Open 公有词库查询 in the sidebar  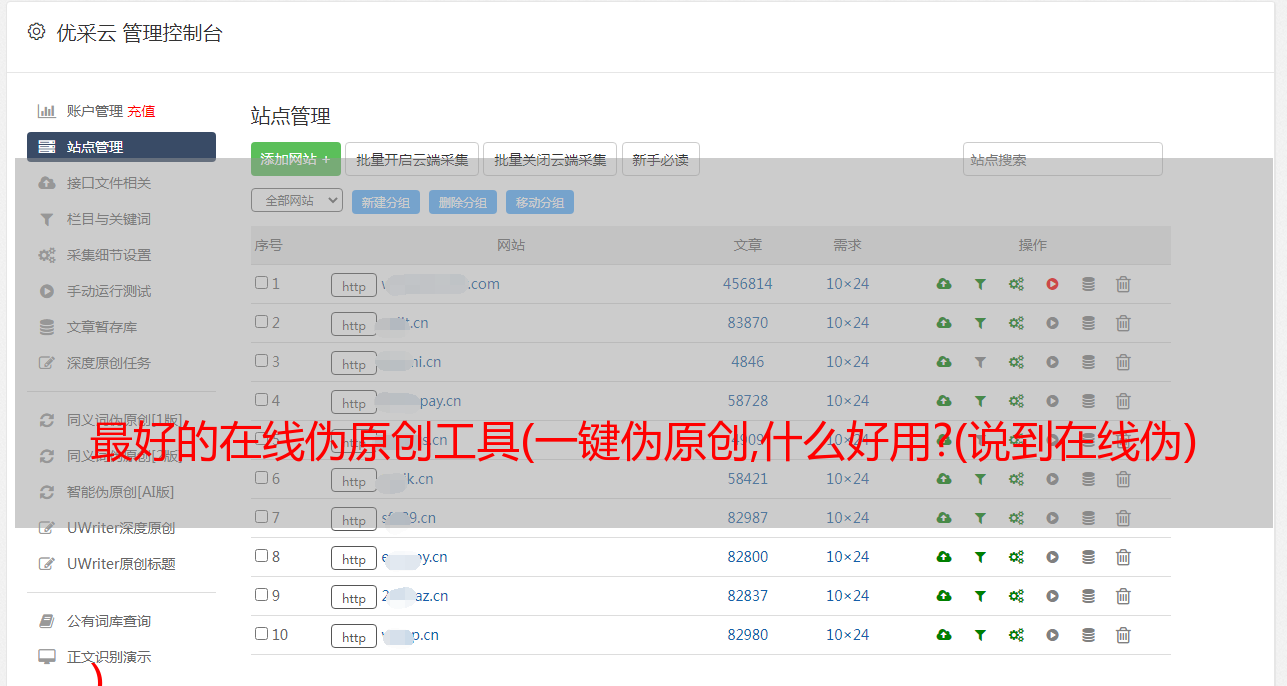tap(109, 621)
